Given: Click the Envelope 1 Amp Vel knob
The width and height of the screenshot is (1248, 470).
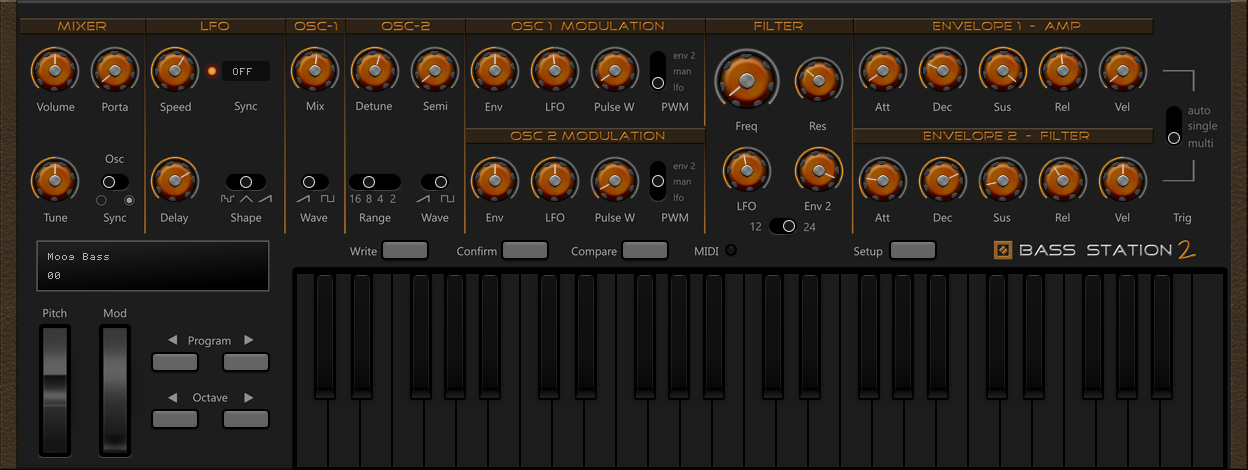Looking at the screenshot, I should coord(1122,70).
